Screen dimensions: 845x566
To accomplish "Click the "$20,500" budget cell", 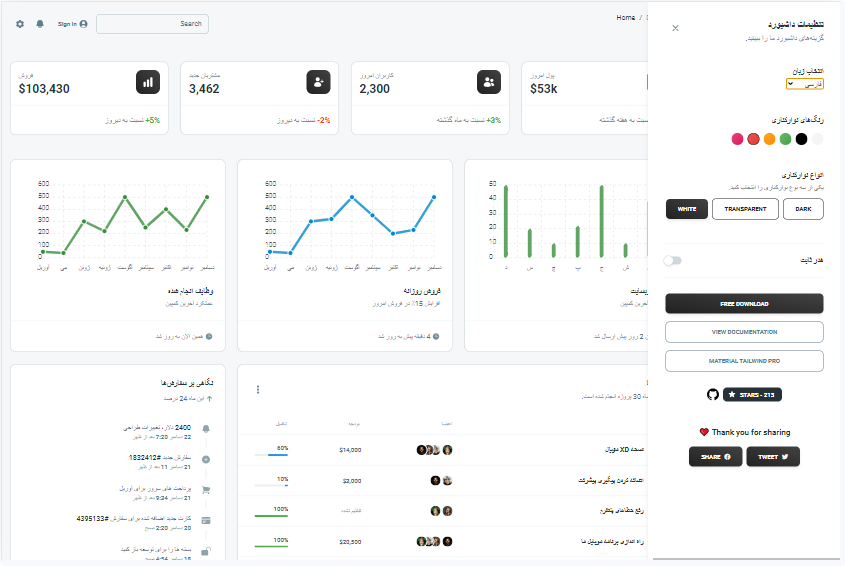I will click(350, 542).
